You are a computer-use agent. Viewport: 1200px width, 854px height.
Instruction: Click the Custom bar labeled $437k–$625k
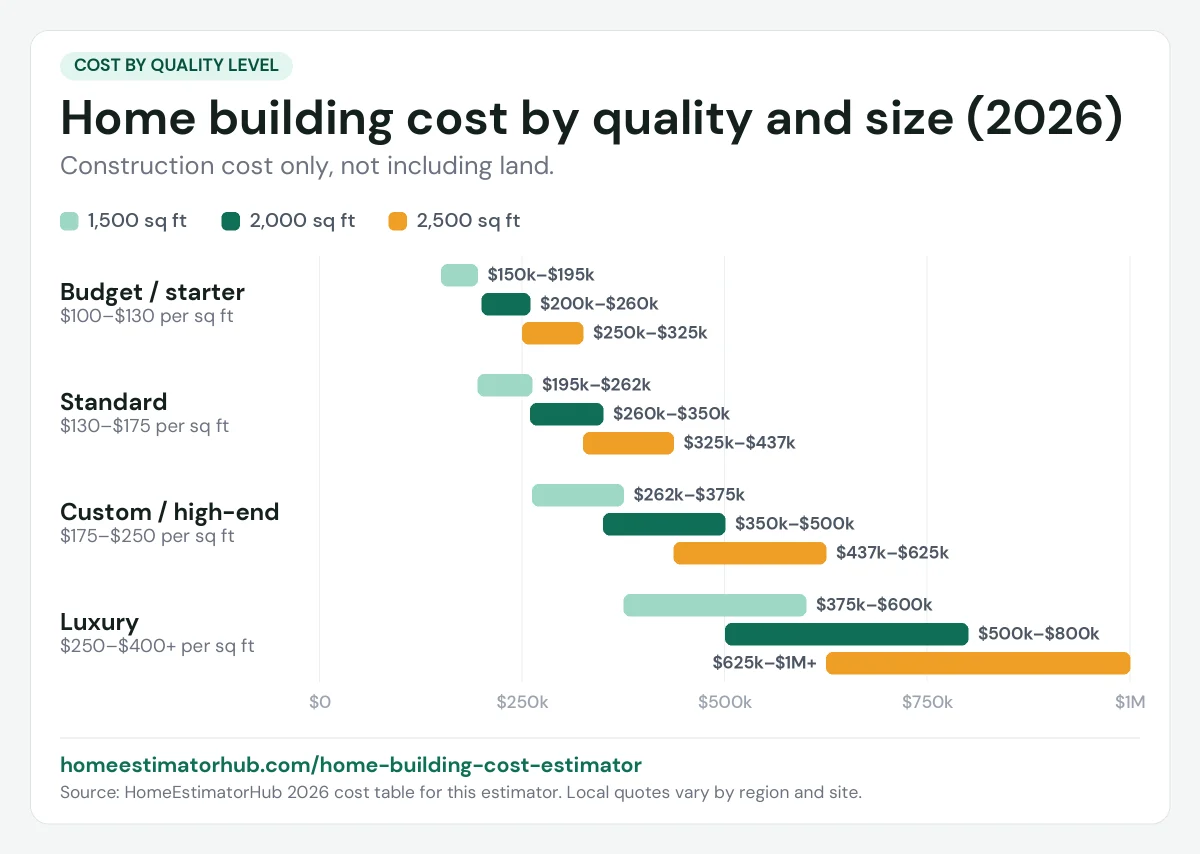(x=750, y=553)
